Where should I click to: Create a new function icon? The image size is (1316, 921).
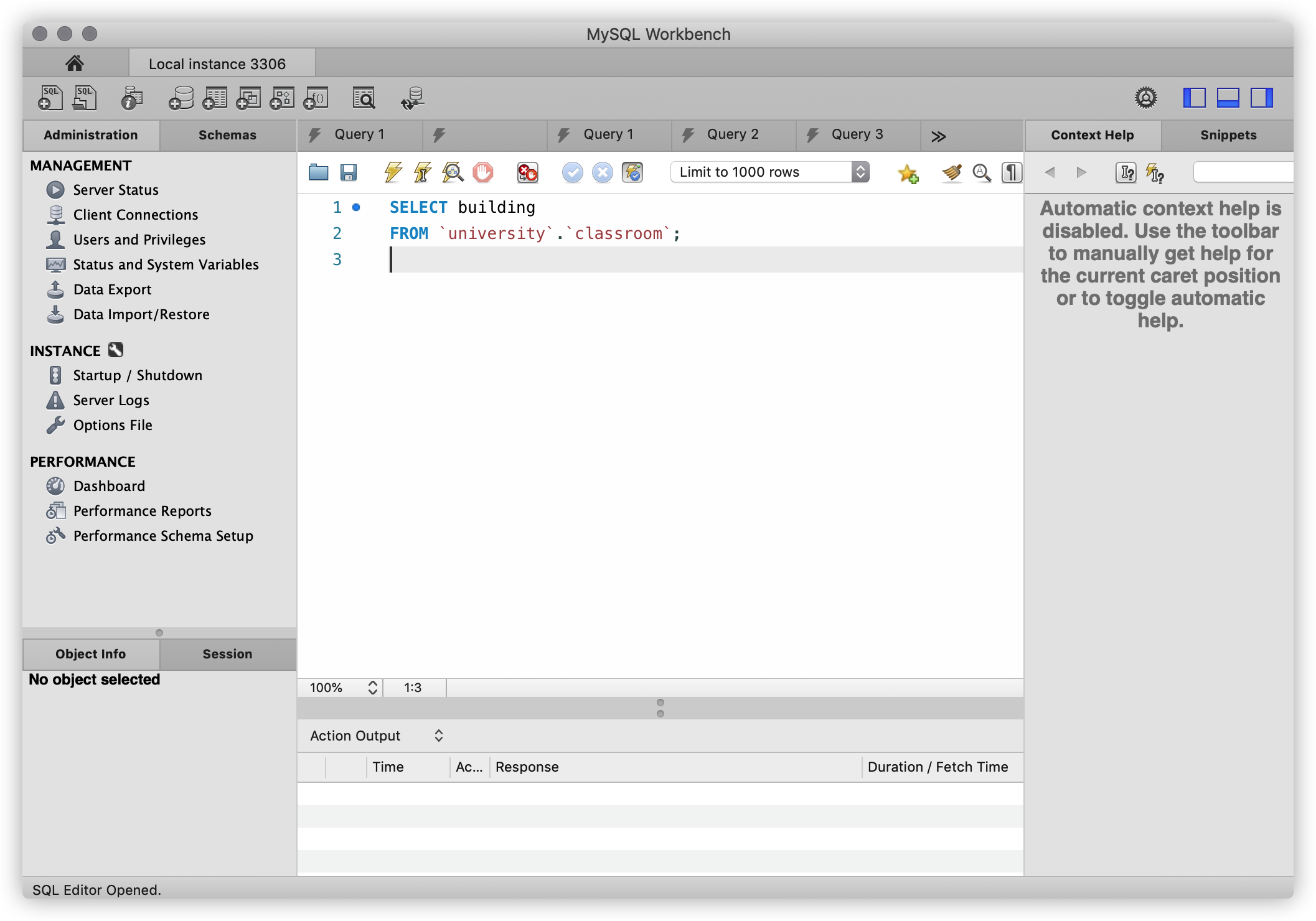tap(316, 98)
